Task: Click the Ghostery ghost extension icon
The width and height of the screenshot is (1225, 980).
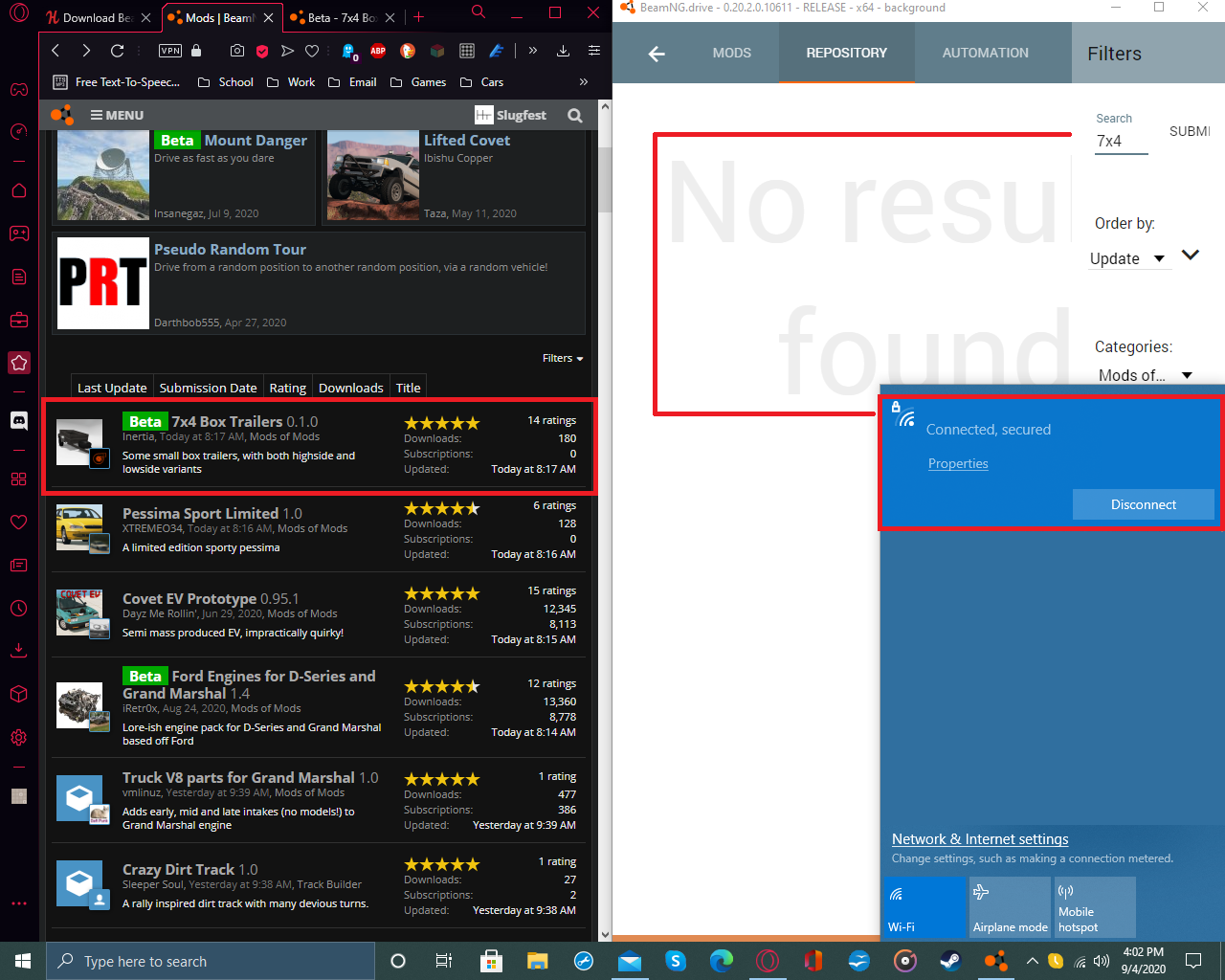Action: pos(349,51)
